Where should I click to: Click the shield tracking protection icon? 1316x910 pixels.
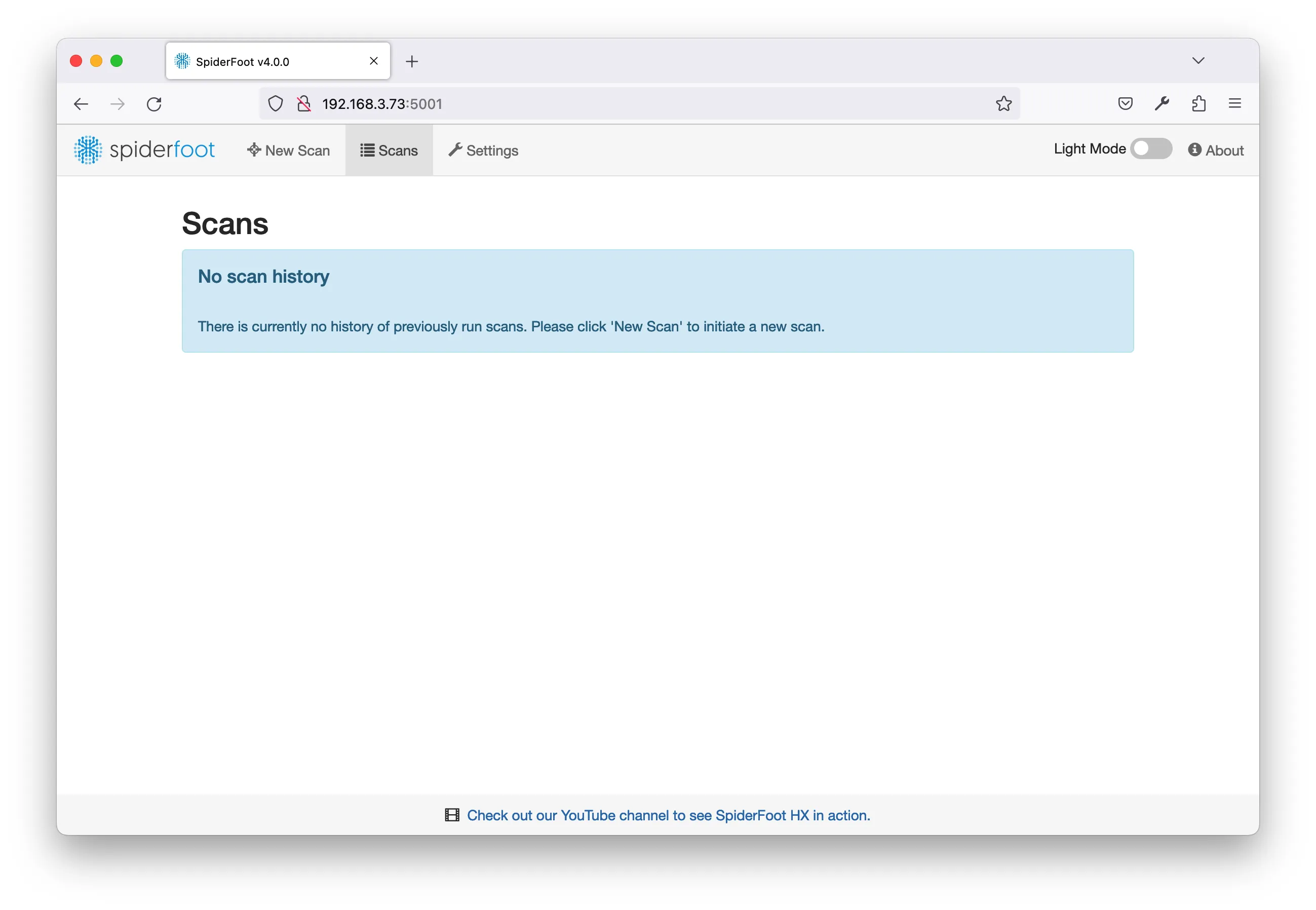click(x=275, y=104)
